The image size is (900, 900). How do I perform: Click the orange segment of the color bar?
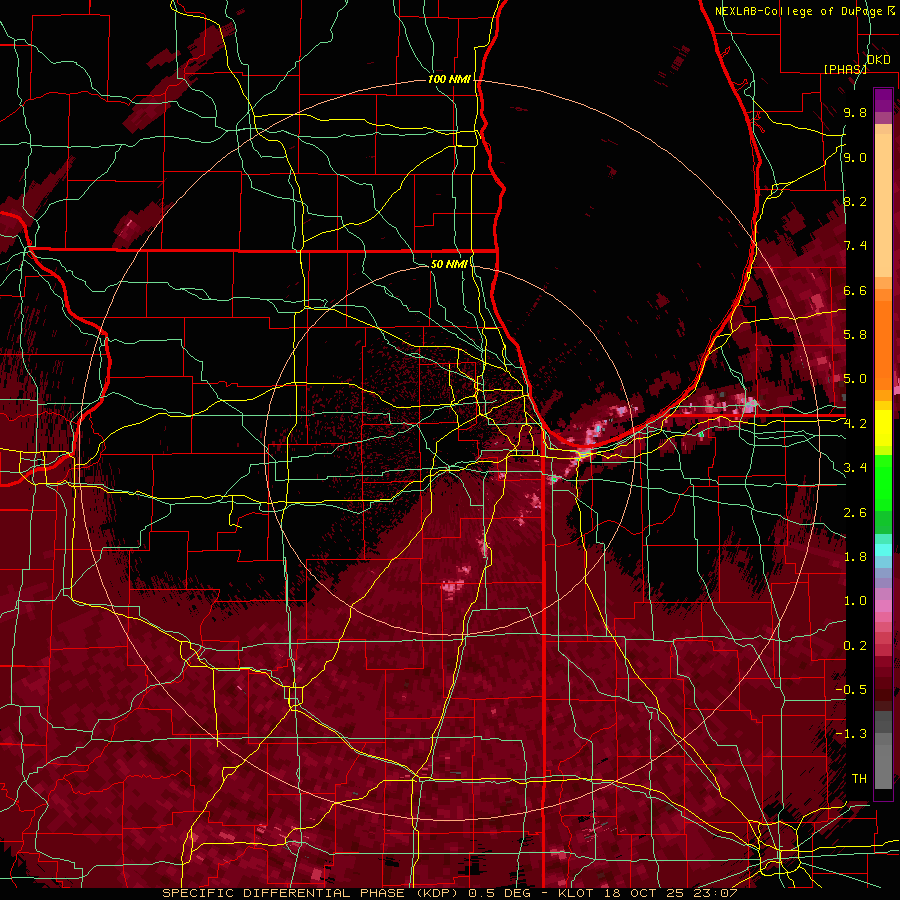click(883, 339)
